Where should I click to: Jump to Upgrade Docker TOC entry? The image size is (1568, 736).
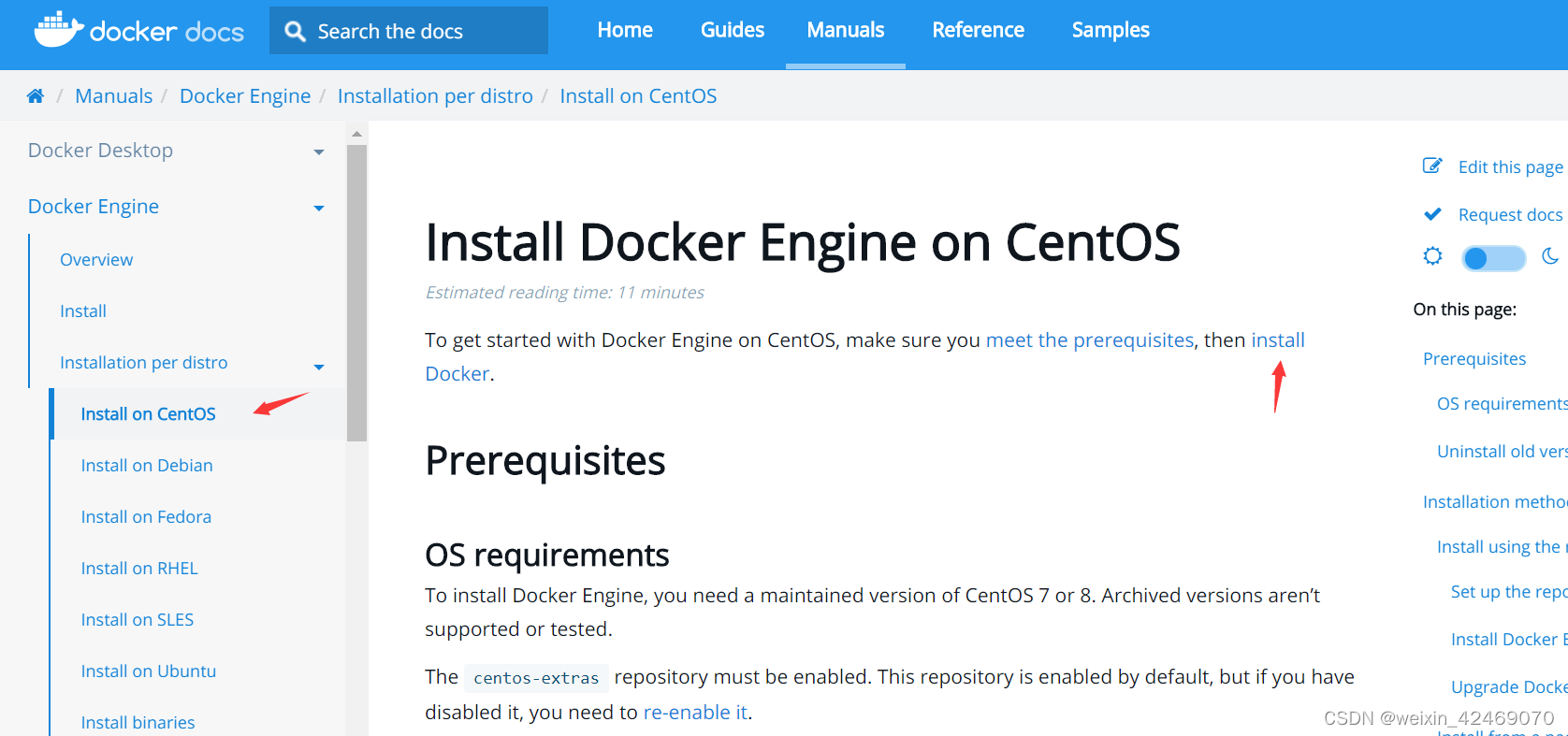1509,687
